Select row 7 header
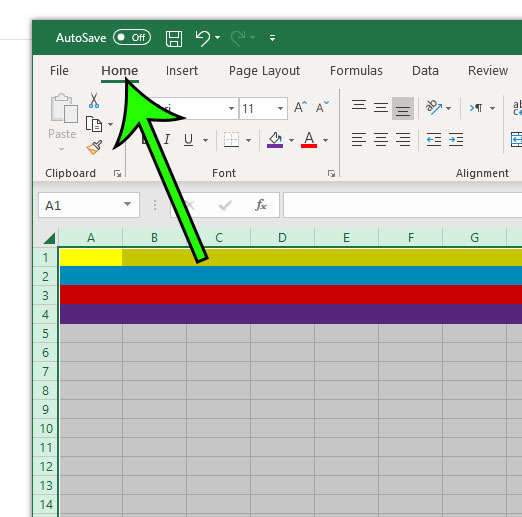Screen dimensions: 522x517 click(46, 371)
